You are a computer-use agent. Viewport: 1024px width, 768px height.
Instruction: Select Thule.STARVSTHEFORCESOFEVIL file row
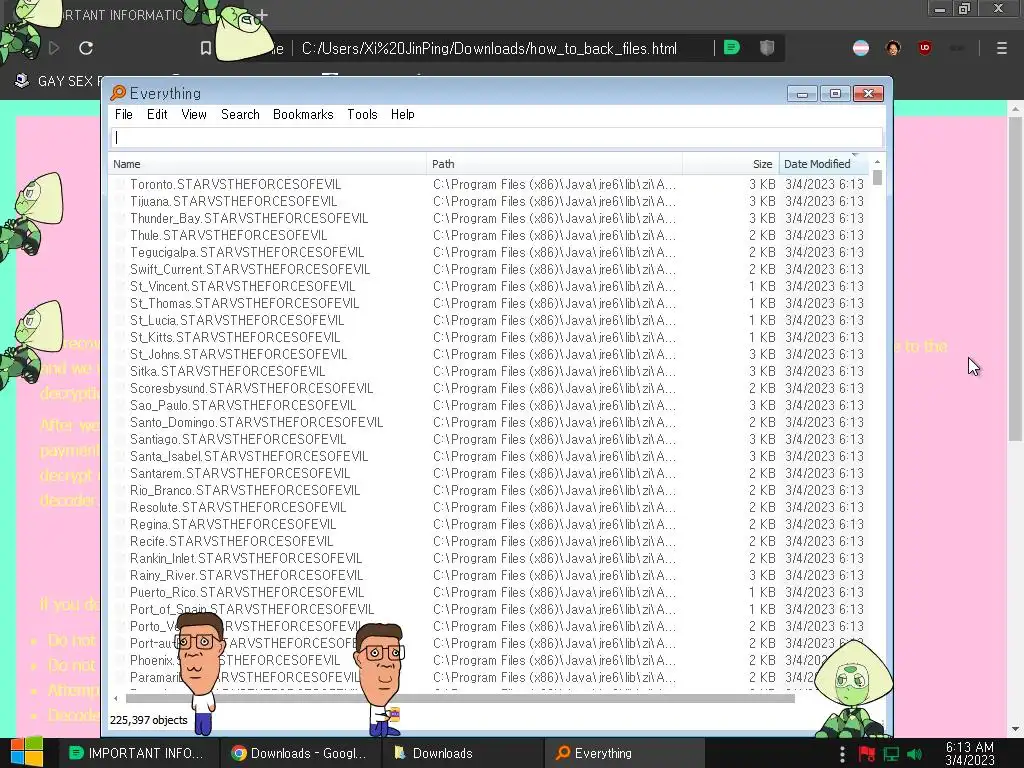(490, 235)
